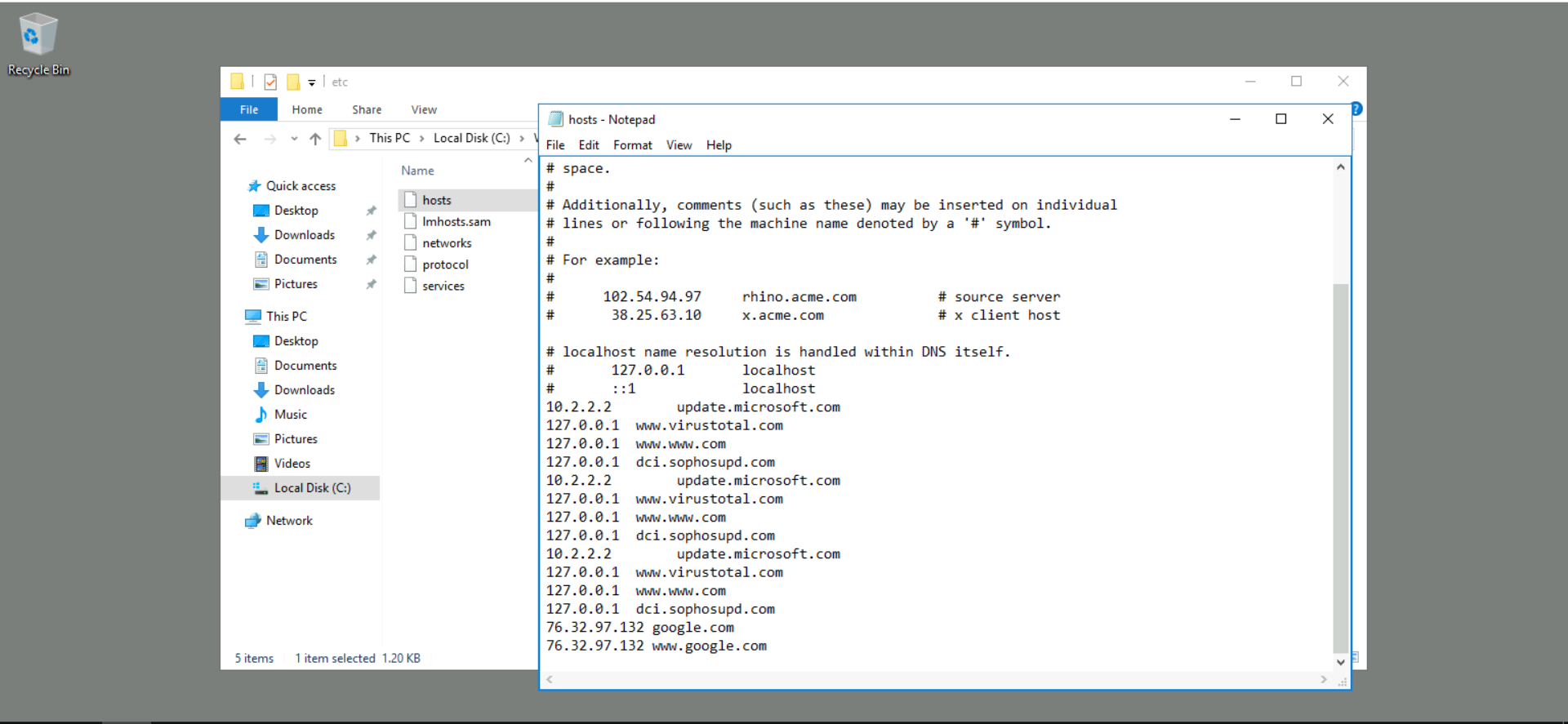The width and height of the screenshot is (1568, 724).
Task: Open Notepad Help menu
Action: [x=719, y=145]
